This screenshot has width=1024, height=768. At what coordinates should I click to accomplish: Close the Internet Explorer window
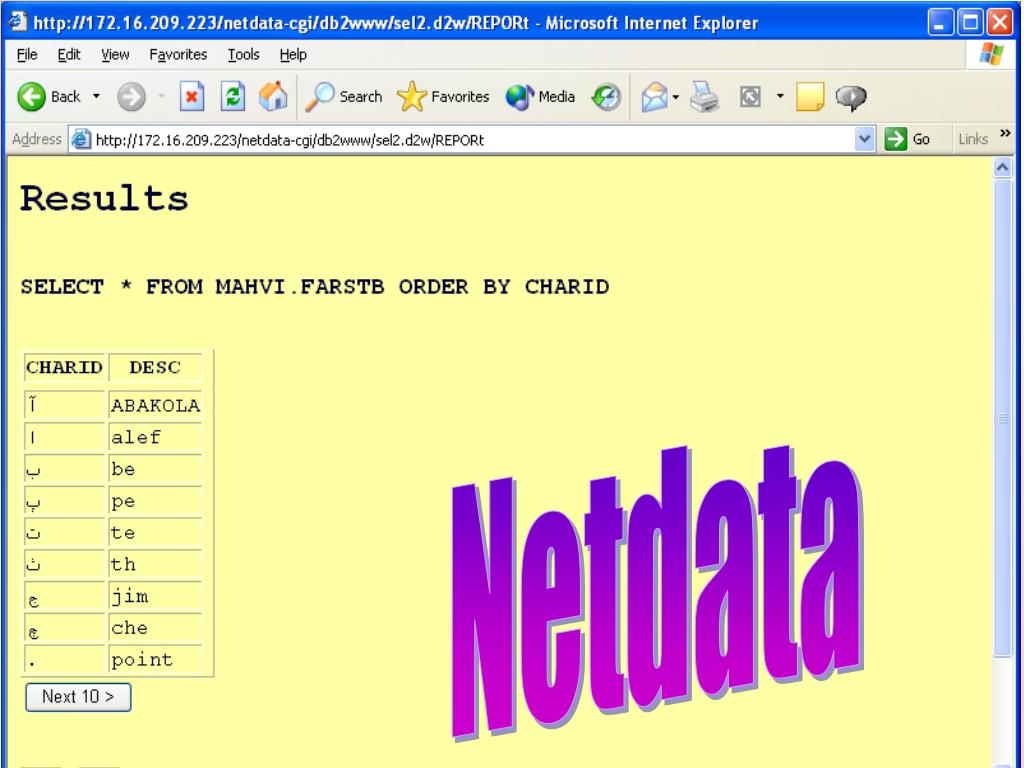pos(1000,23)
